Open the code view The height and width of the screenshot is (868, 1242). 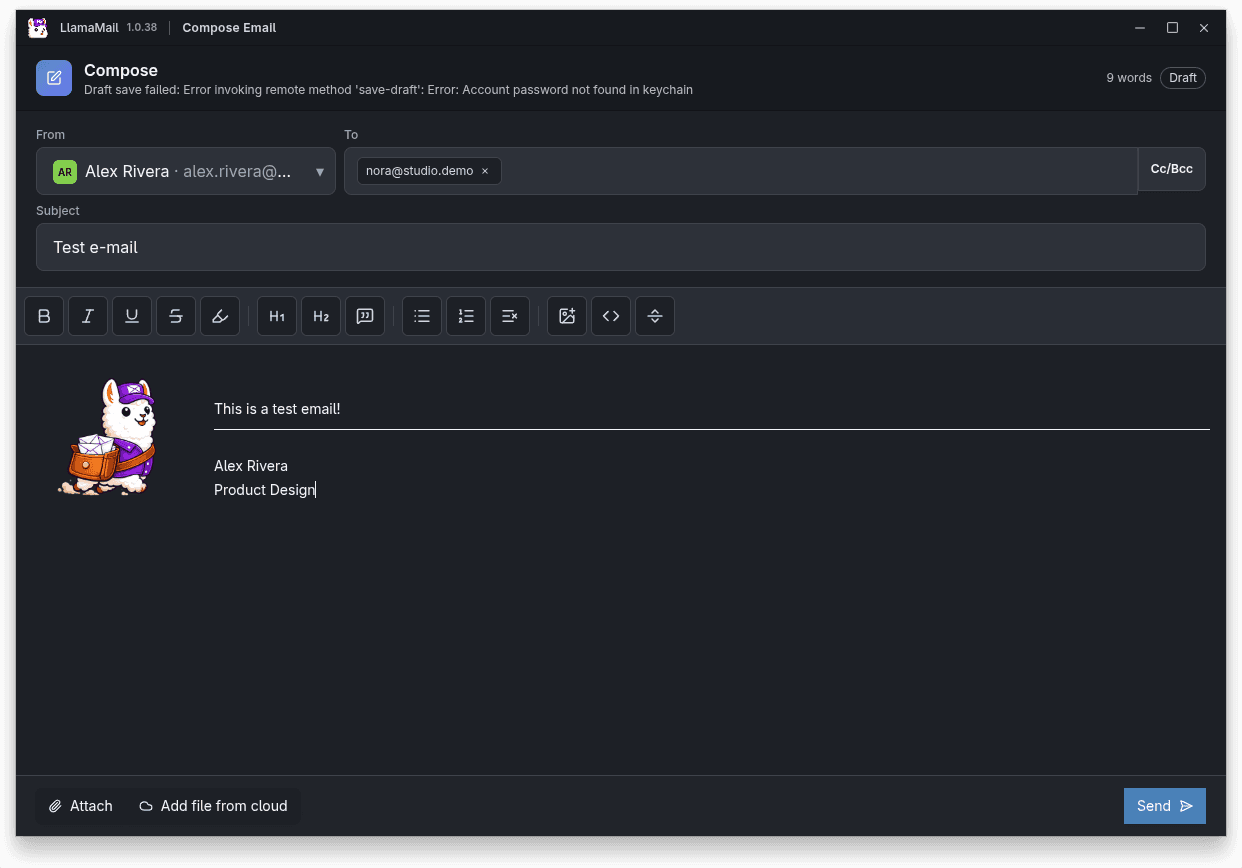611,316
